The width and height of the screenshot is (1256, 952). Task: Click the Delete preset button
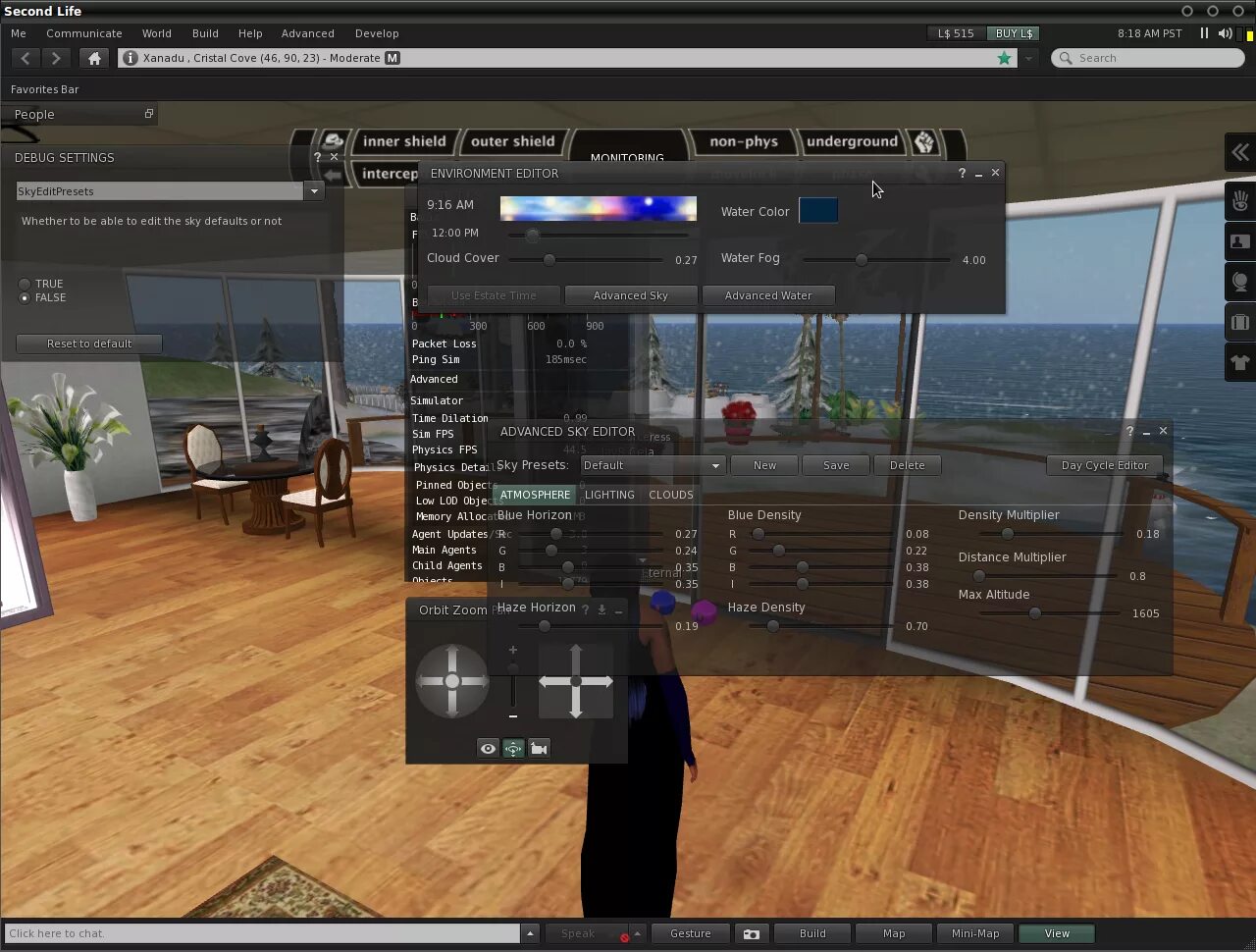(x=908, y=465)
